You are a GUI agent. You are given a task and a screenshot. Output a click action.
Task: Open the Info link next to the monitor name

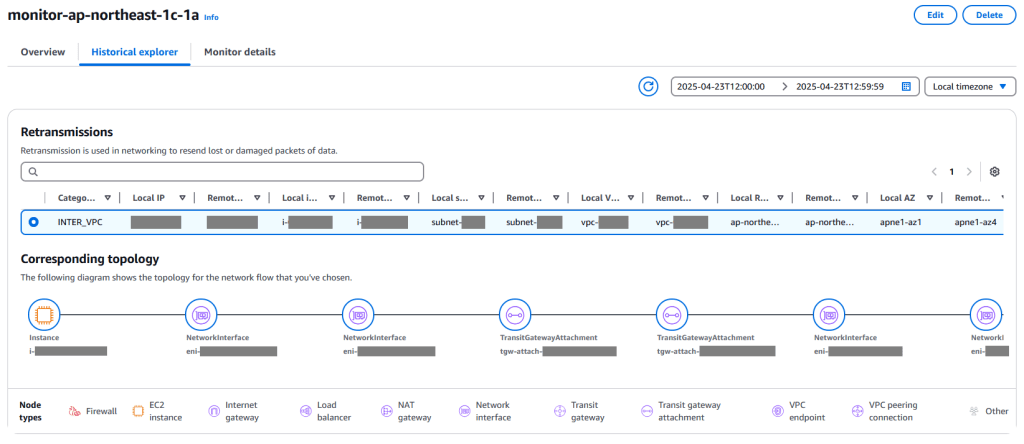[x=211, y=18]
